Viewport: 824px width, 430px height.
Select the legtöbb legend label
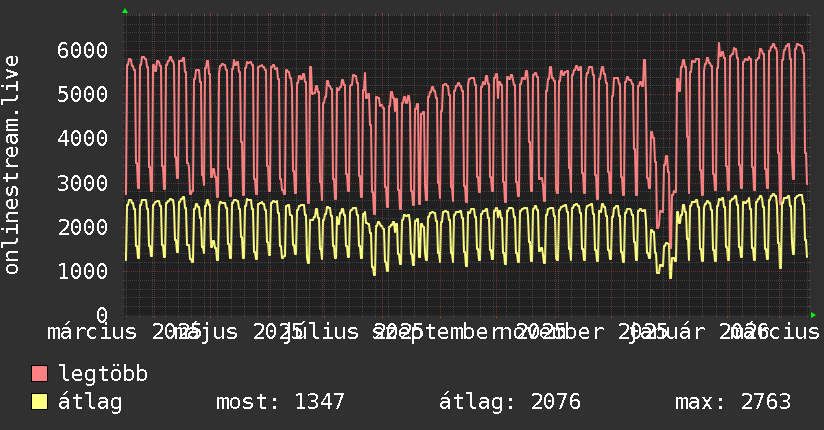pyautogui.click(x=103, y=374)
